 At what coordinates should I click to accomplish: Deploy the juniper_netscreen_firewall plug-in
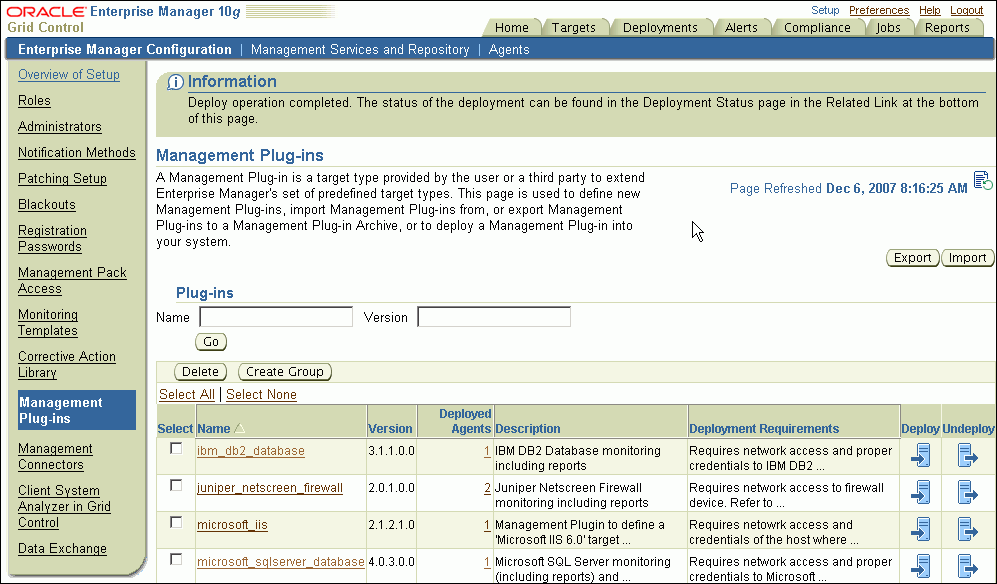[921, 493]
